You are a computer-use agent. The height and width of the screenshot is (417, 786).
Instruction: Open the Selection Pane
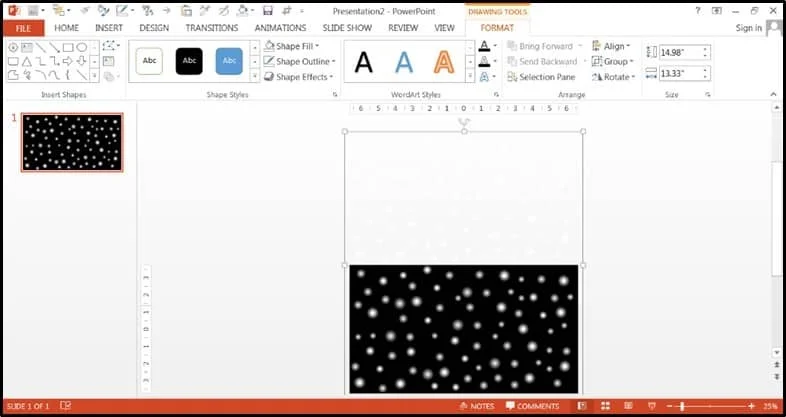point(541,77)
